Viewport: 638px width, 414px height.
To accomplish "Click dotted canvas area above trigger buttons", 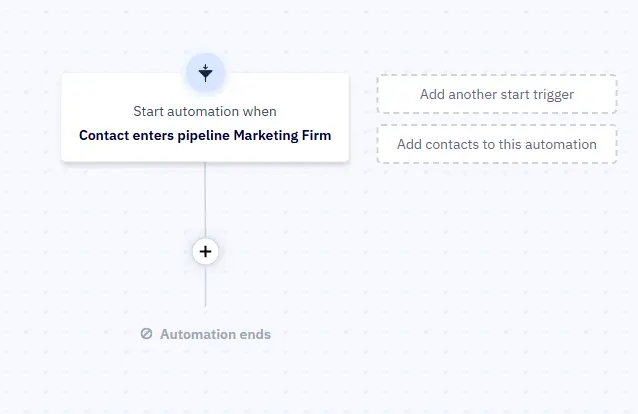I will 497,40.
